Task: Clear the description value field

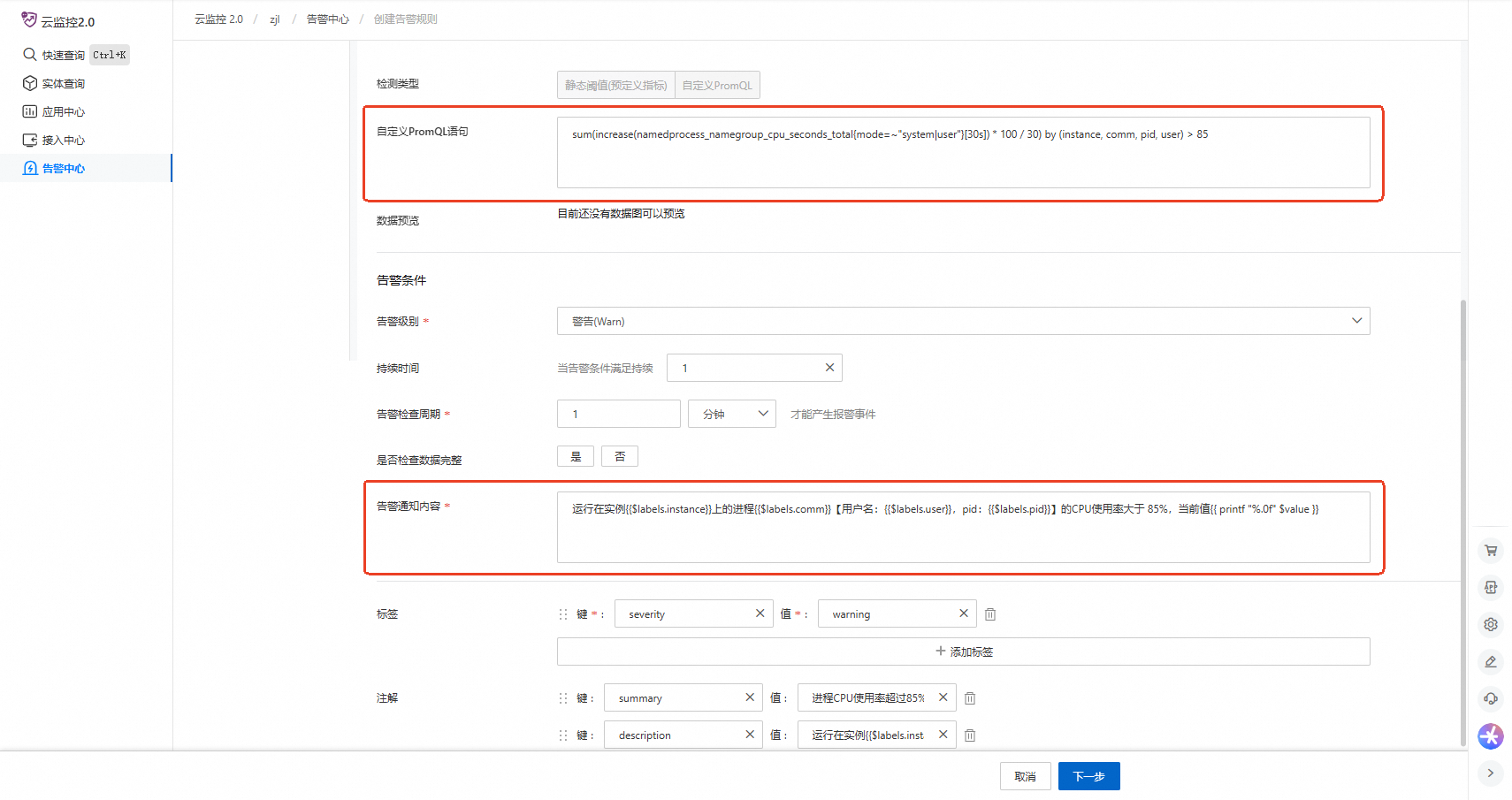Action: tap(943, 735)
